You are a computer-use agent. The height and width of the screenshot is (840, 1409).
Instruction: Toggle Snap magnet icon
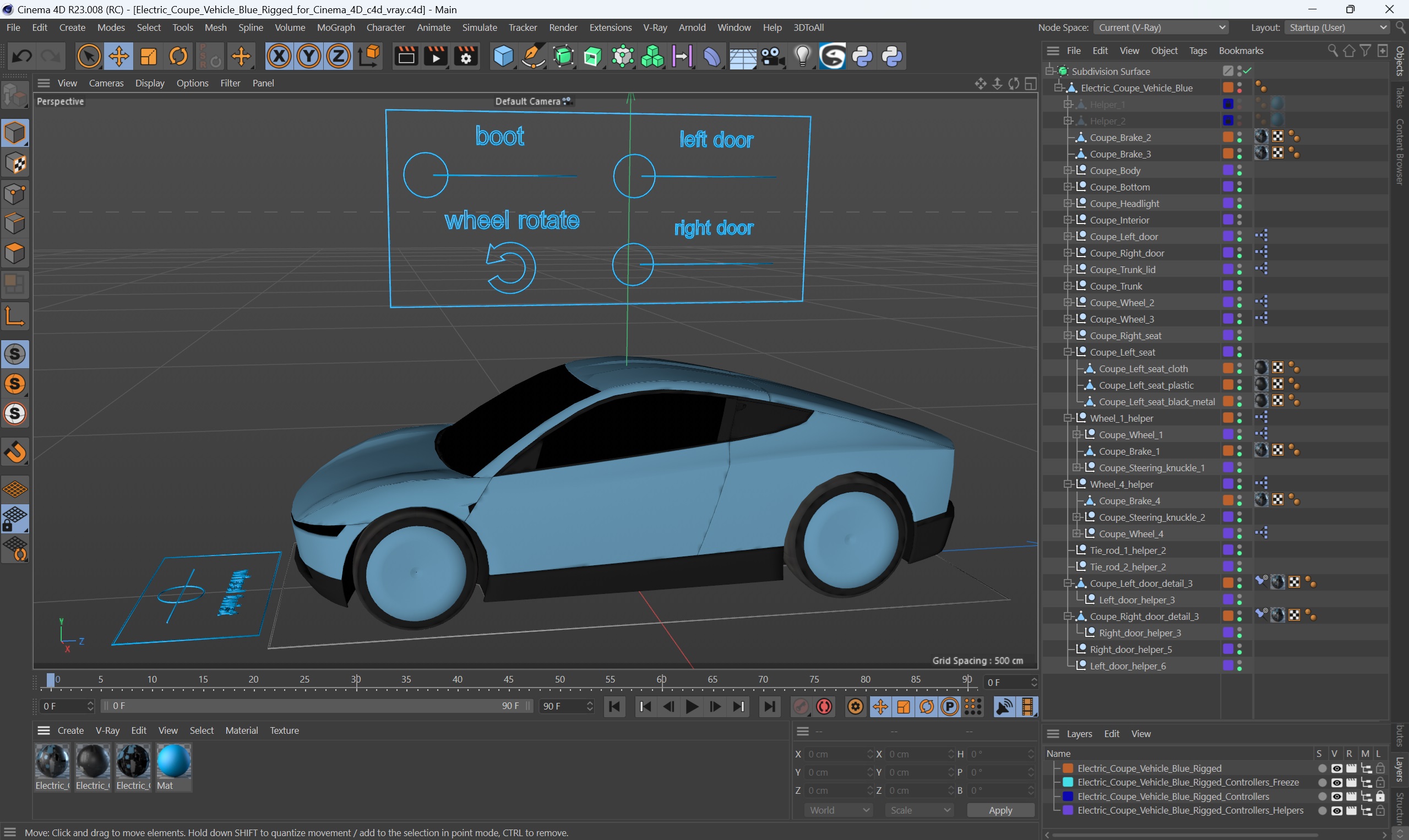(x=15, y=452)
